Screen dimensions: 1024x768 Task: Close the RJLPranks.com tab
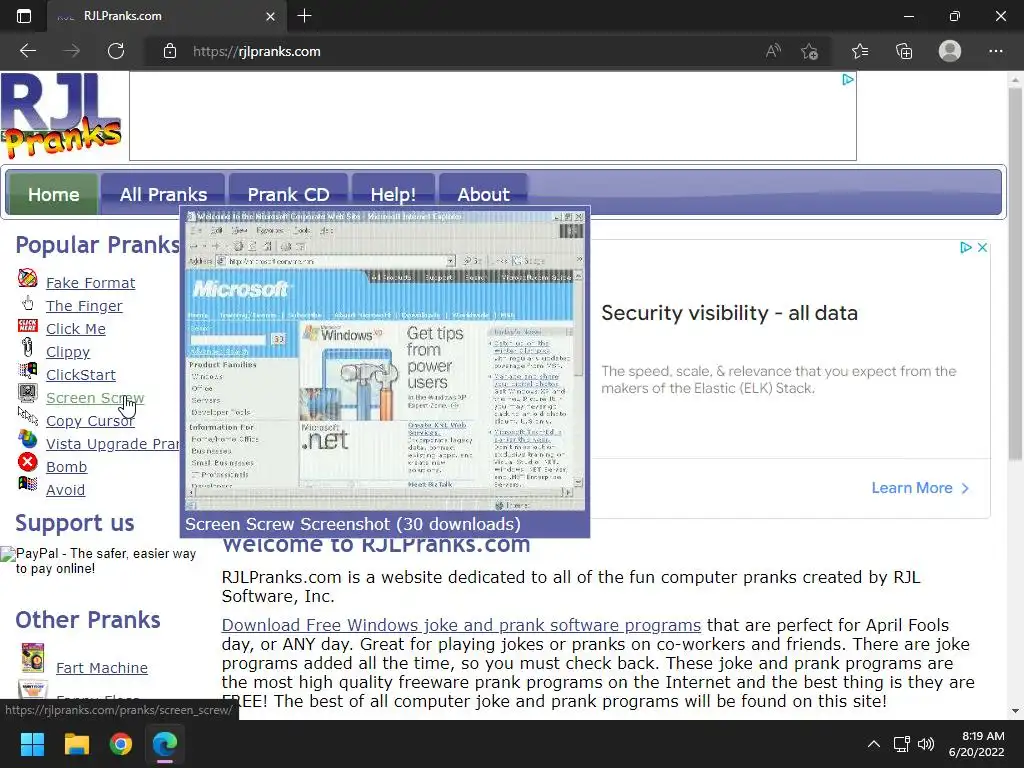pyautogui.click(x=270, y=16)
